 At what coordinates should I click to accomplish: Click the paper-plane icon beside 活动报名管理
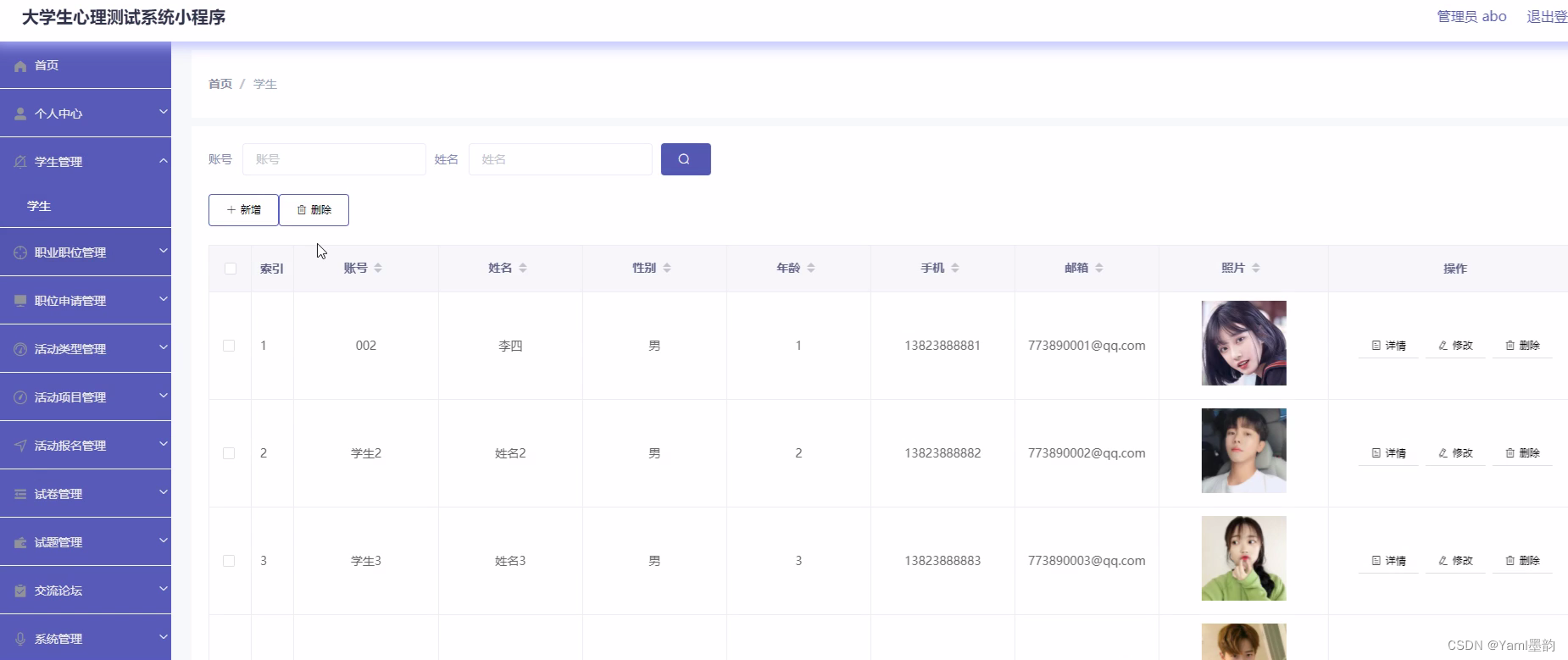[x=20, y=446]
